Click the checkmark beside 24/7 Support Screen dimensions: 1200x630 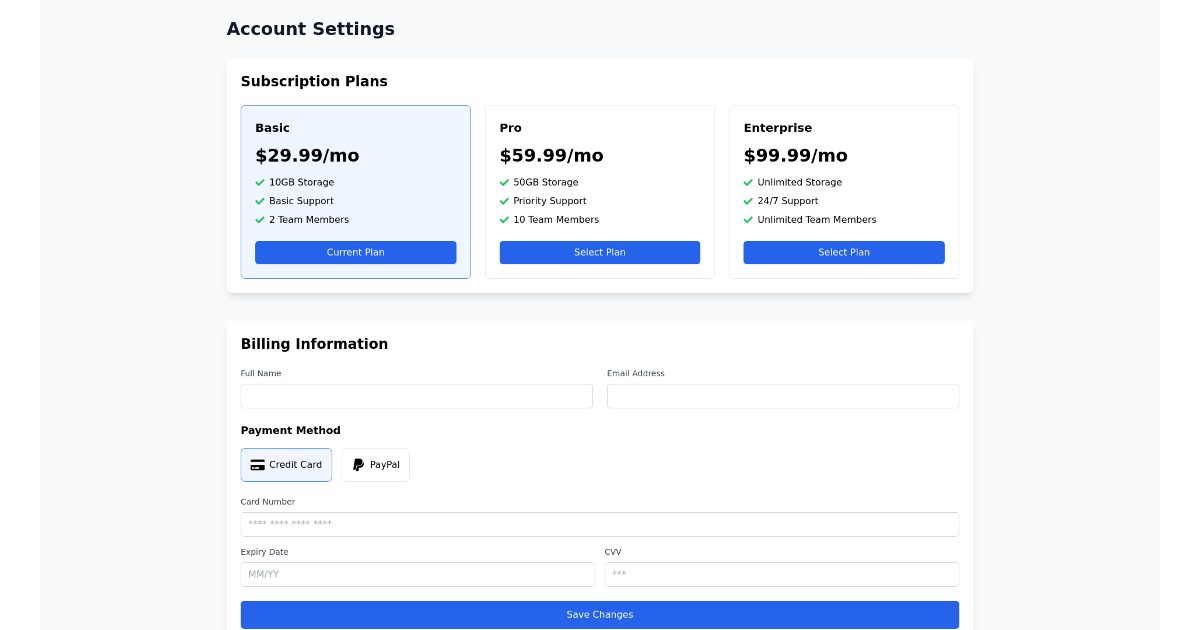click(x=748, y=200)
